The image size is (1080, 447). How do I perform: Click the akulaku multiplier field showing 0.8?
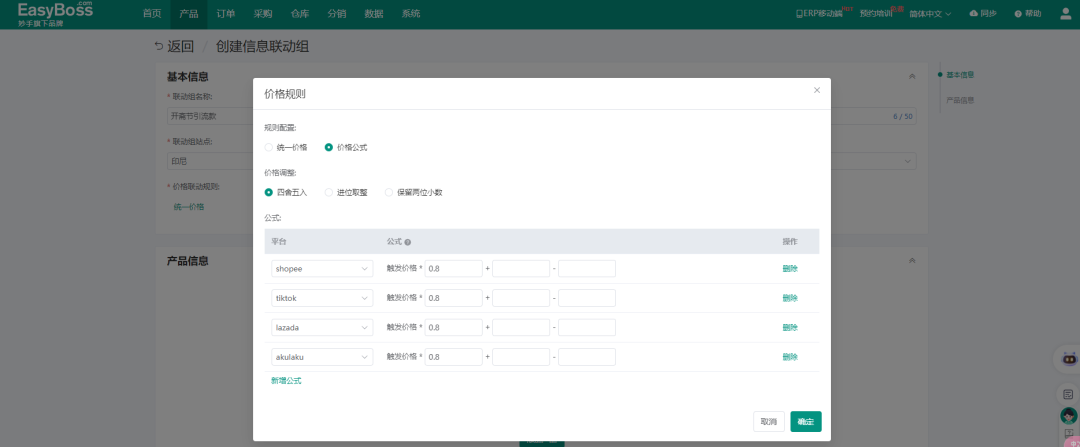pyautogui.click(x=453, y=357)
